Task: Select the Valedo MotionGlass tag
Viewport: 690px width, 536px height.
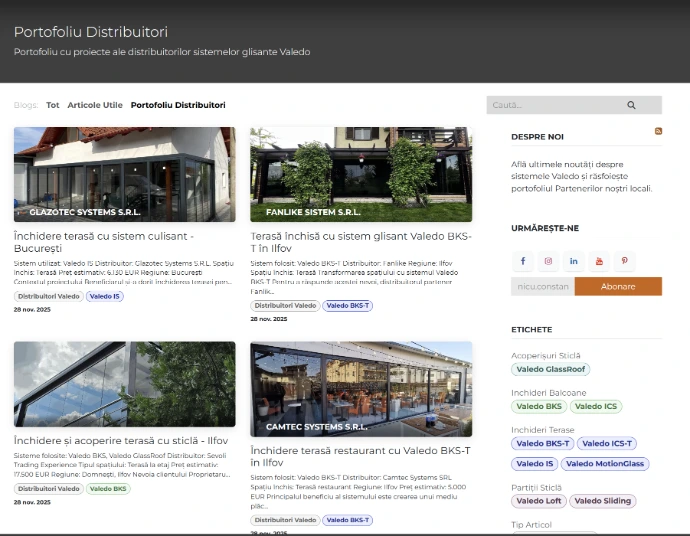Action: click(605, 464)
